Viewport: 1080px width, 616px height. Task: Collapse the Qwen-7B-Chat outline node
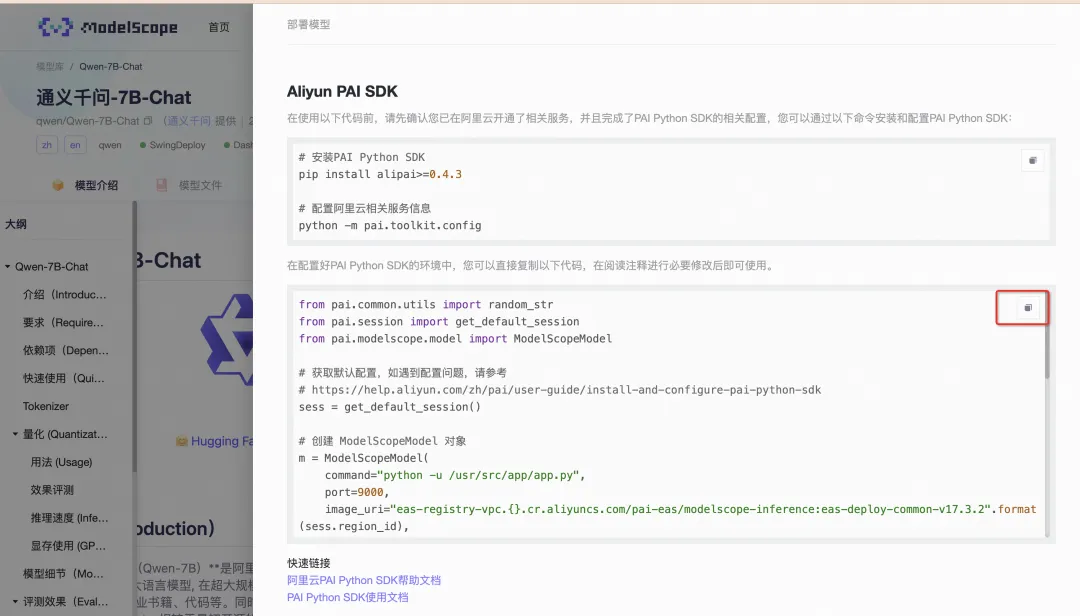pyautogui.click(x=8, y=266)
